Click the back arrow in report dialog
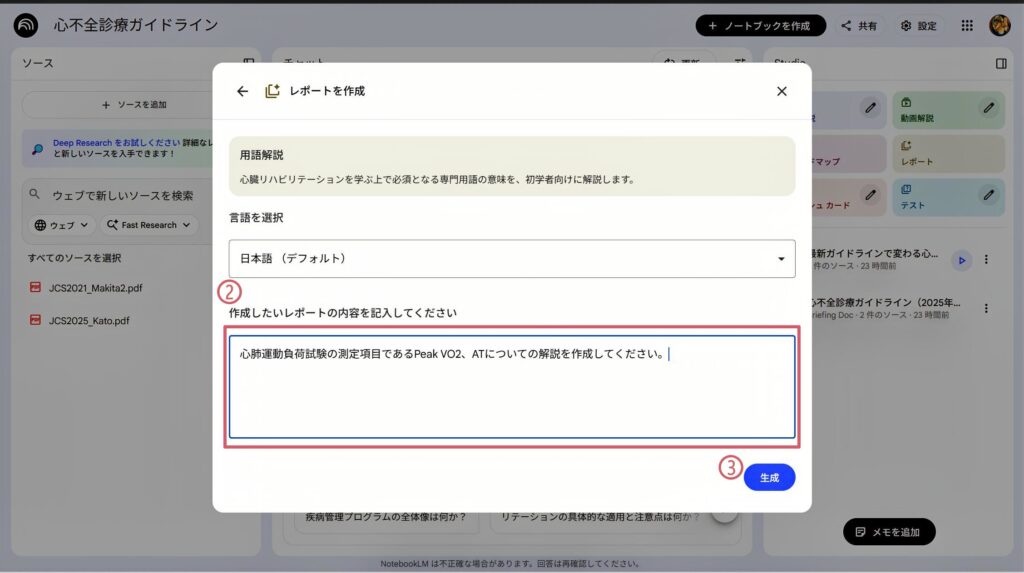Viewport: 1024px width, 573px height. 242,91
